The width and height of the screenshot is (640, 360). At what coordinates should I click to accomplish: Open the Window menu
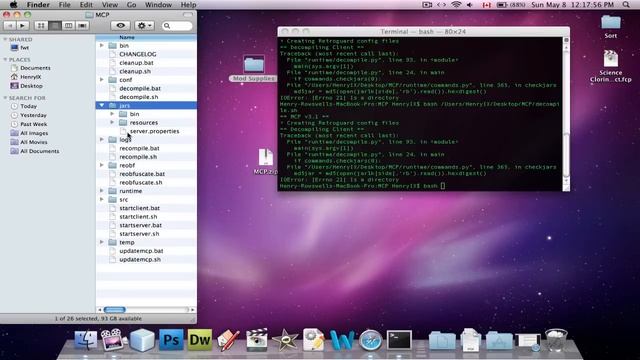click(158, 5)
